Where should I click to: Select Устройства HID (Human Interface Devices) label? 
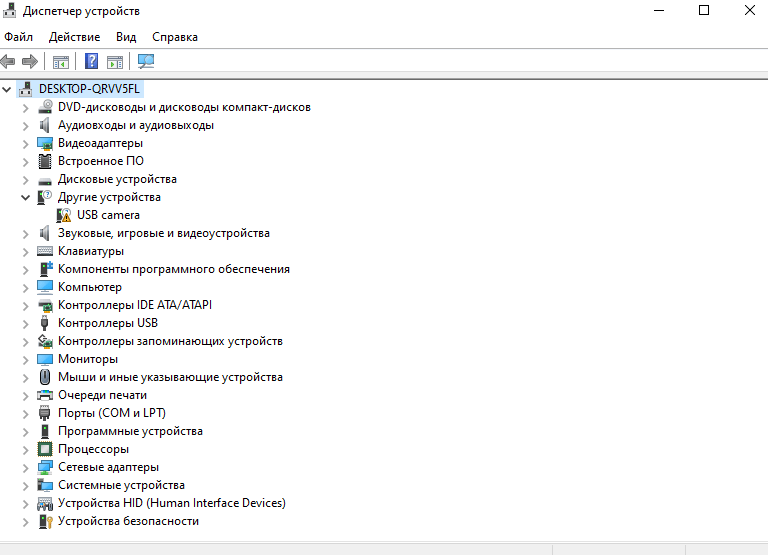pos(172,503)
